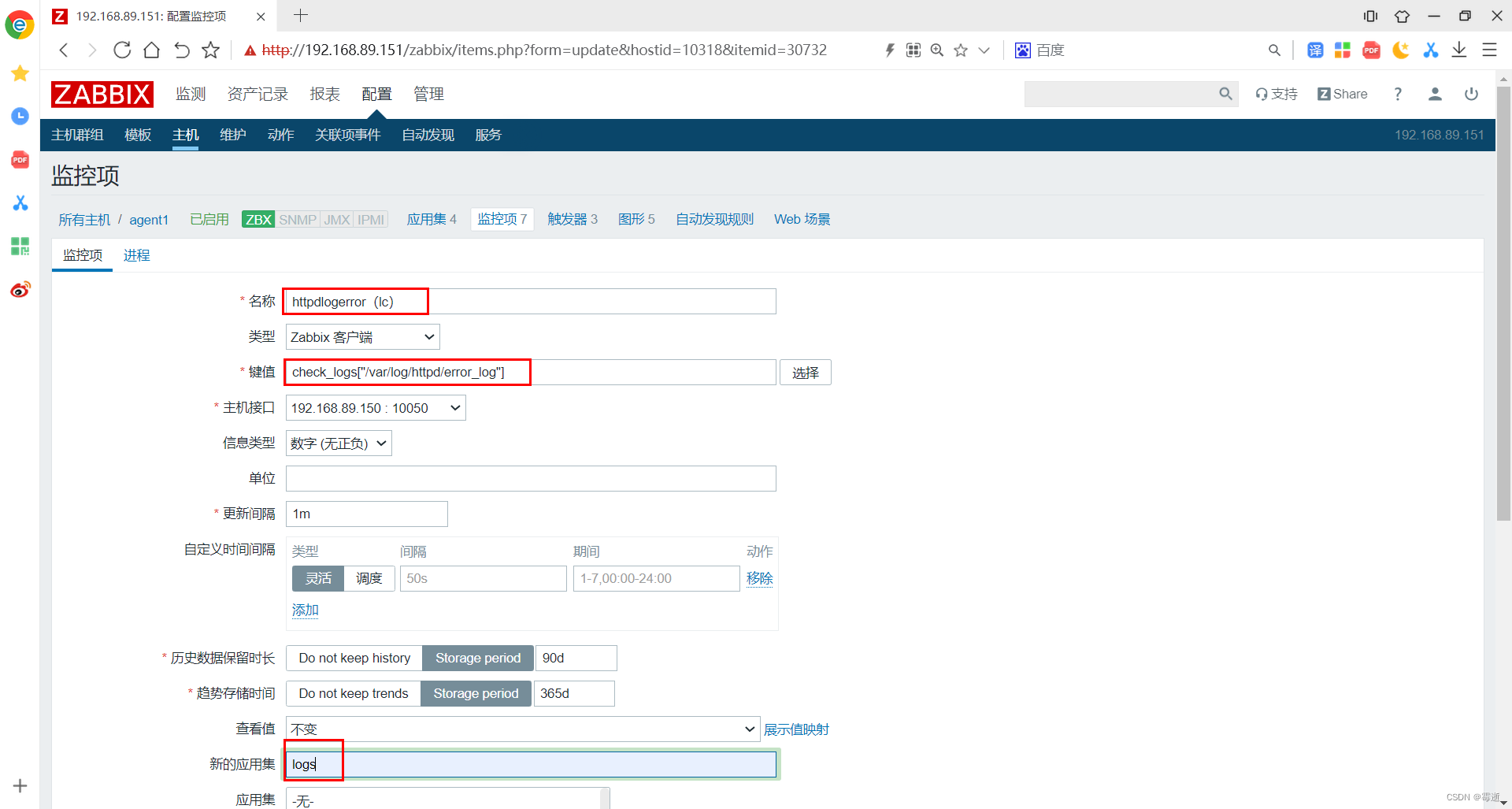This screenshot has height=809, width=1512.
Task: Open the Zabbix user profile icon
Action: click(1435, 94)
